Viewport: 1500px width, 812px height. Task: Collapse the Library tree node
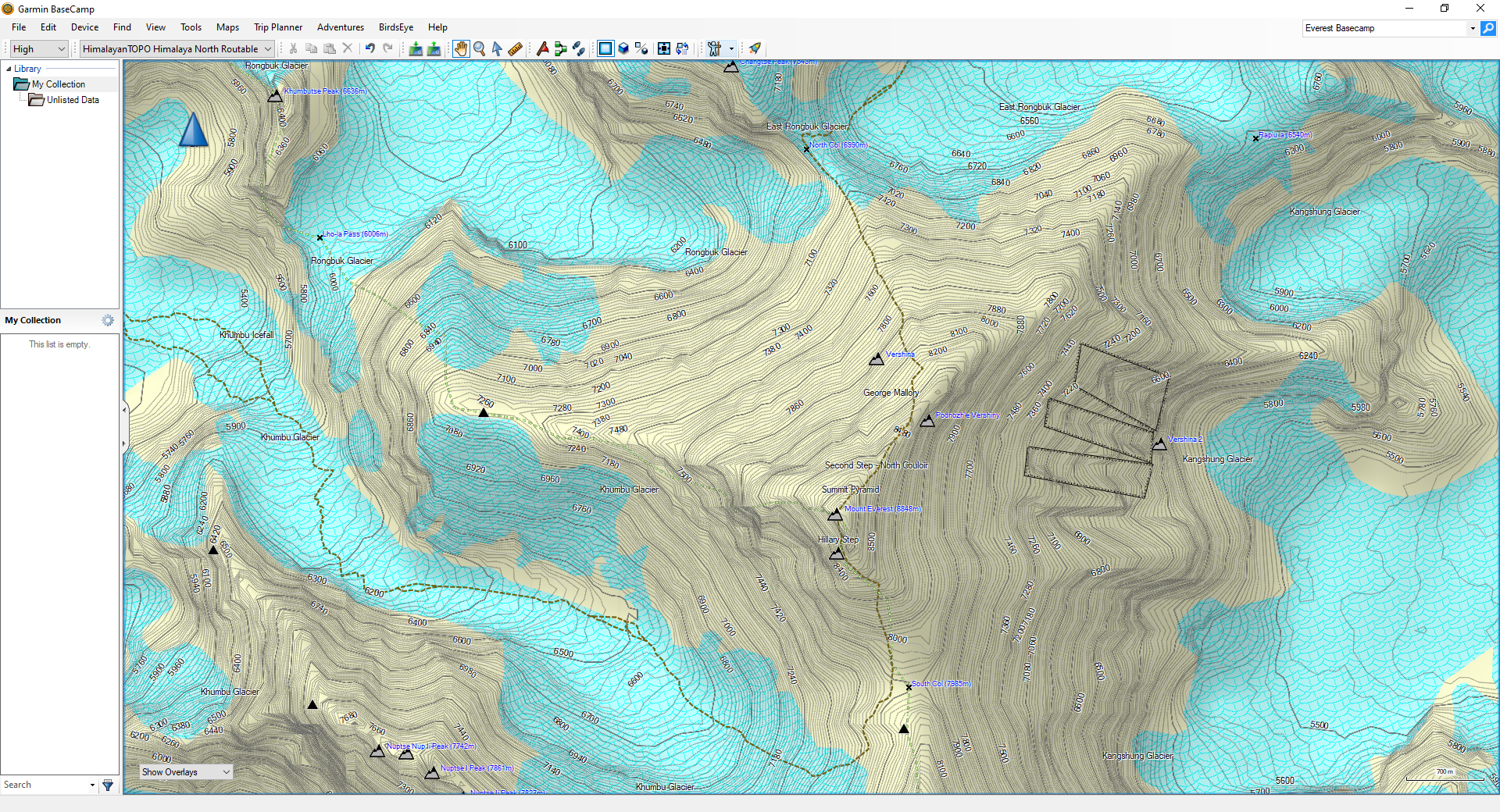pos(9,69)
